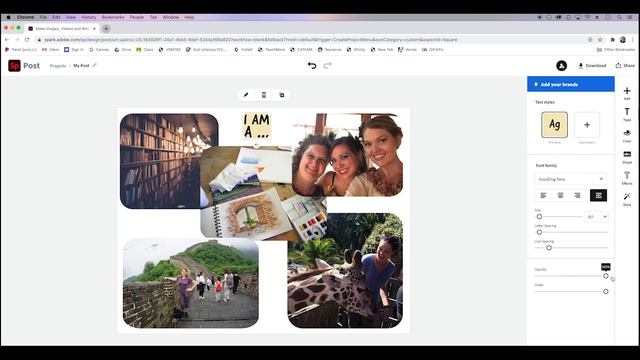
Task: Align text left
Action: 543,196
